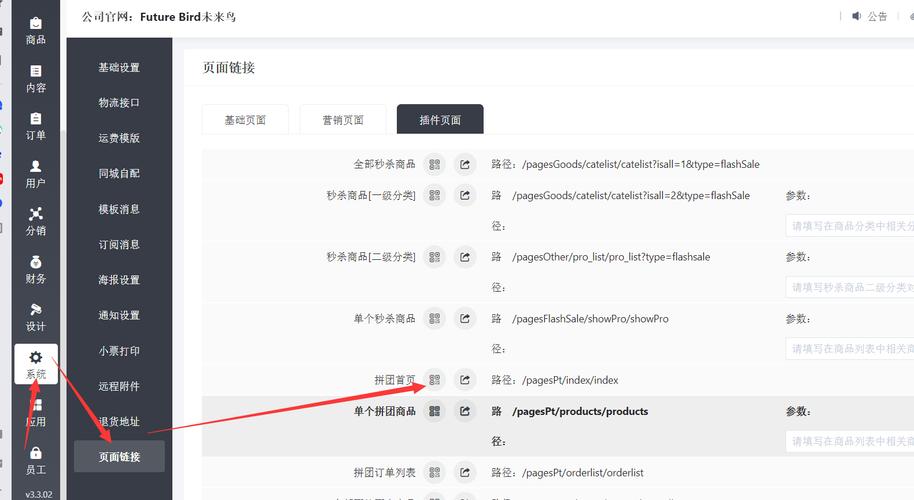Click 单个拼团商品 parameter input field
Viewport: 914px width, 500px height.
click(x=850, y=441)
